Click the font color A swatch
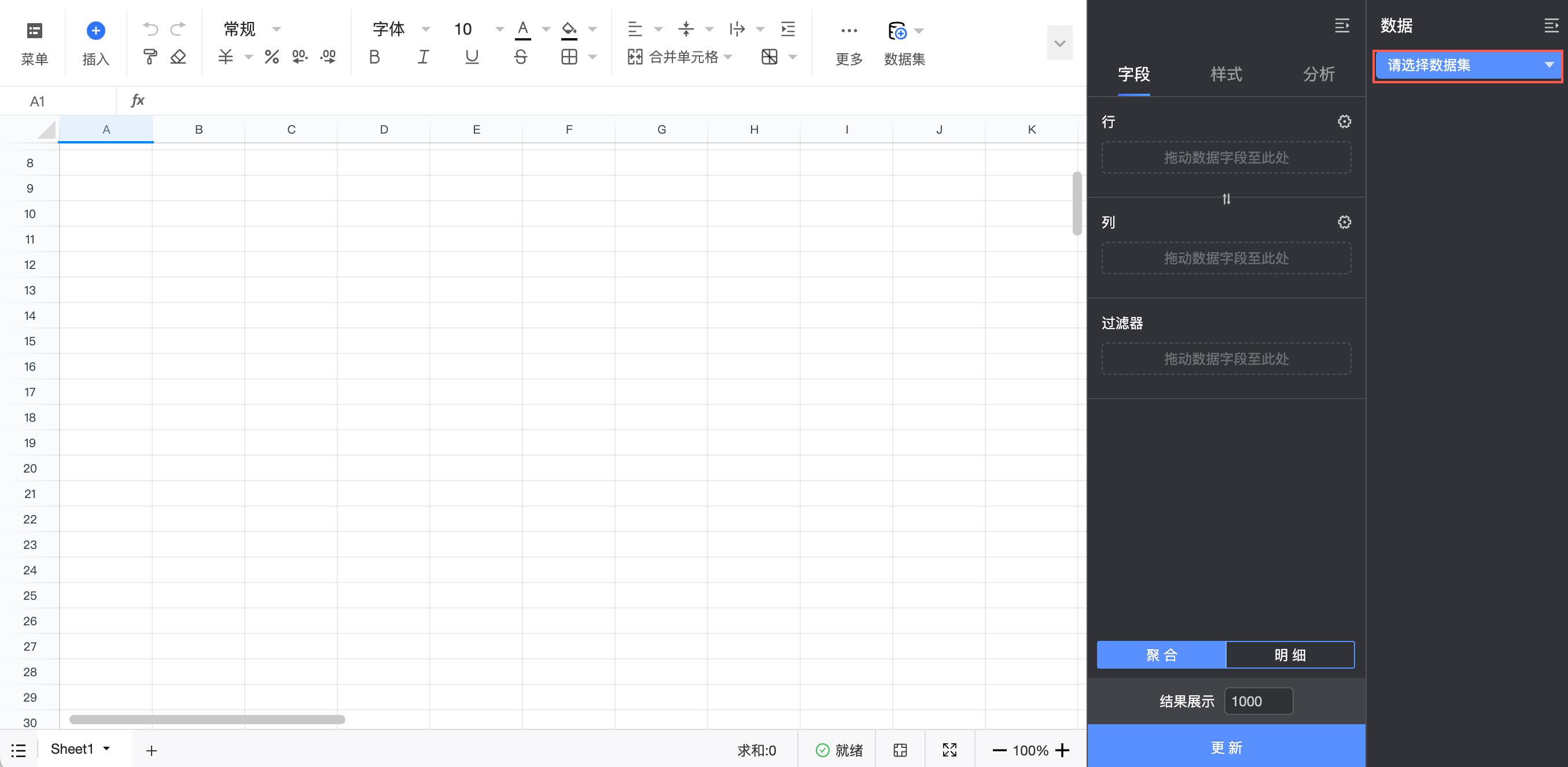 click(522, 28)
